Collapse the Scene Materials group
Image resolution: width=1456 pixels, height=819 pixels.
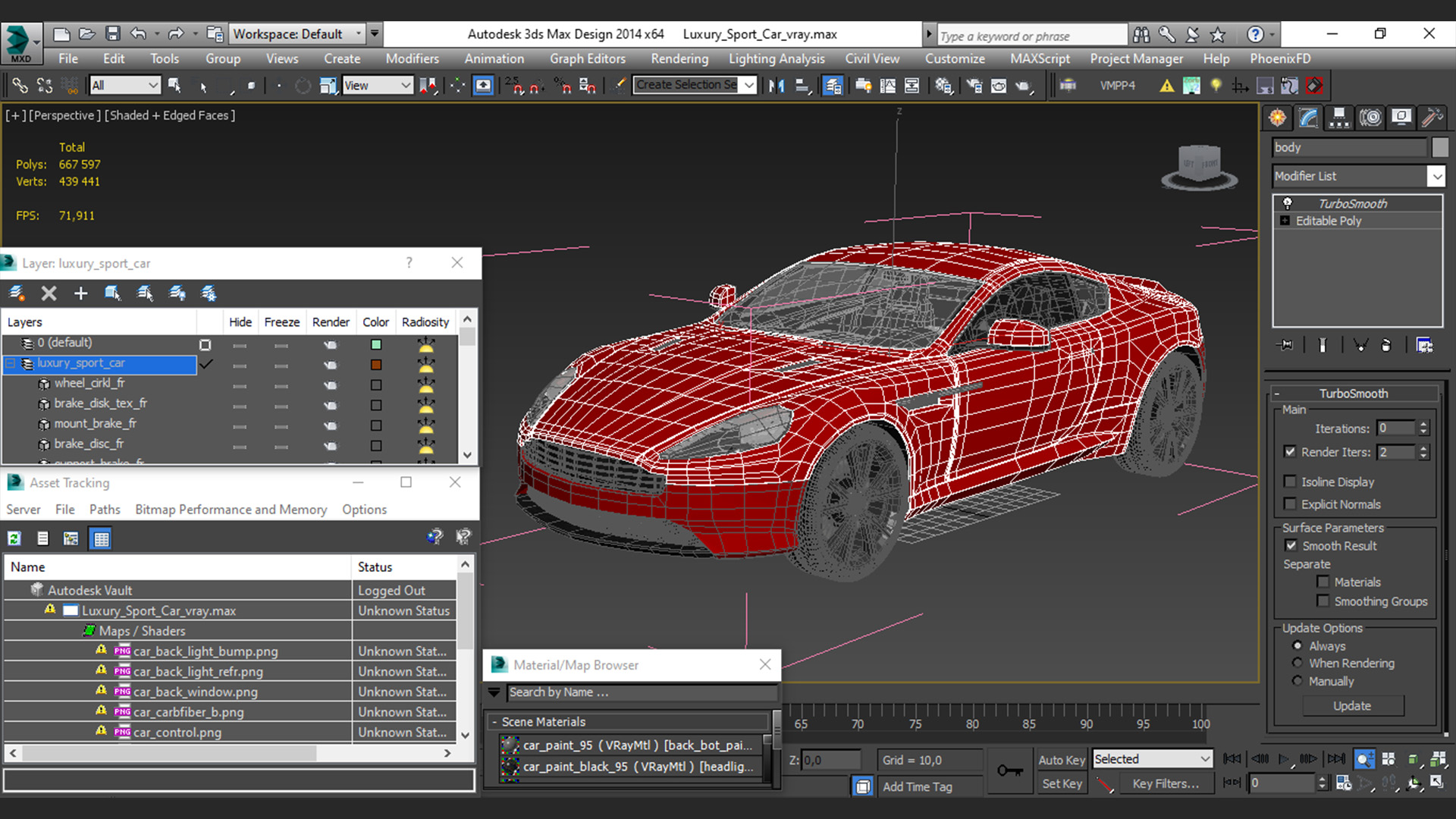pos(494,722)
